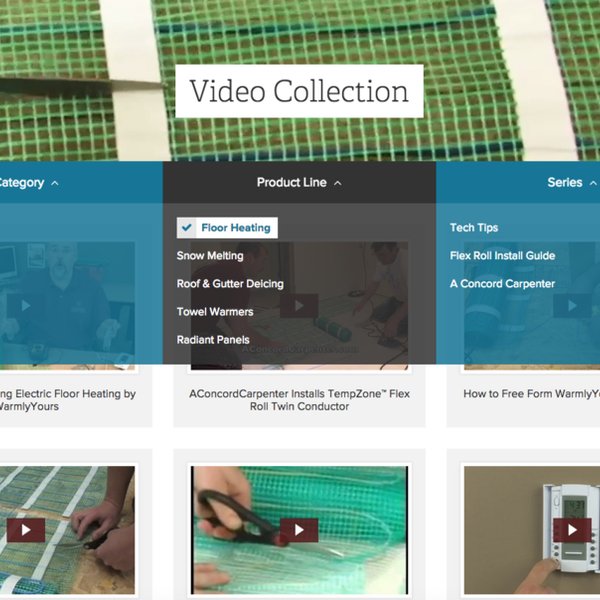The height and width of the screenshot is (600, 600).
Task: Play the How to Free Form video
Action: pyautogui.click(x=572, y=306)
